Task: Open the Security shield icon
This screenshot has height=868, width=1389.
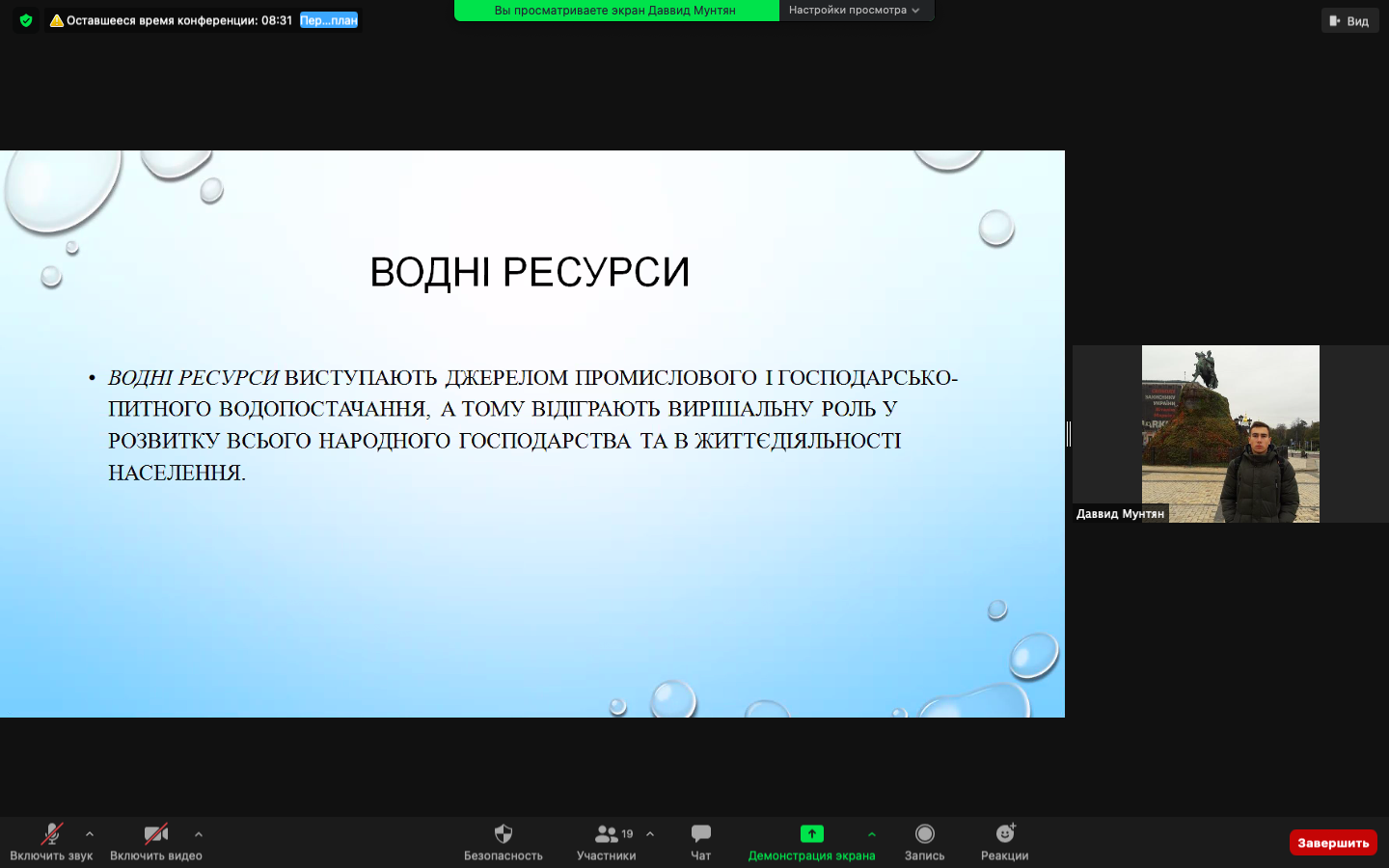Action: click(503, 834)
